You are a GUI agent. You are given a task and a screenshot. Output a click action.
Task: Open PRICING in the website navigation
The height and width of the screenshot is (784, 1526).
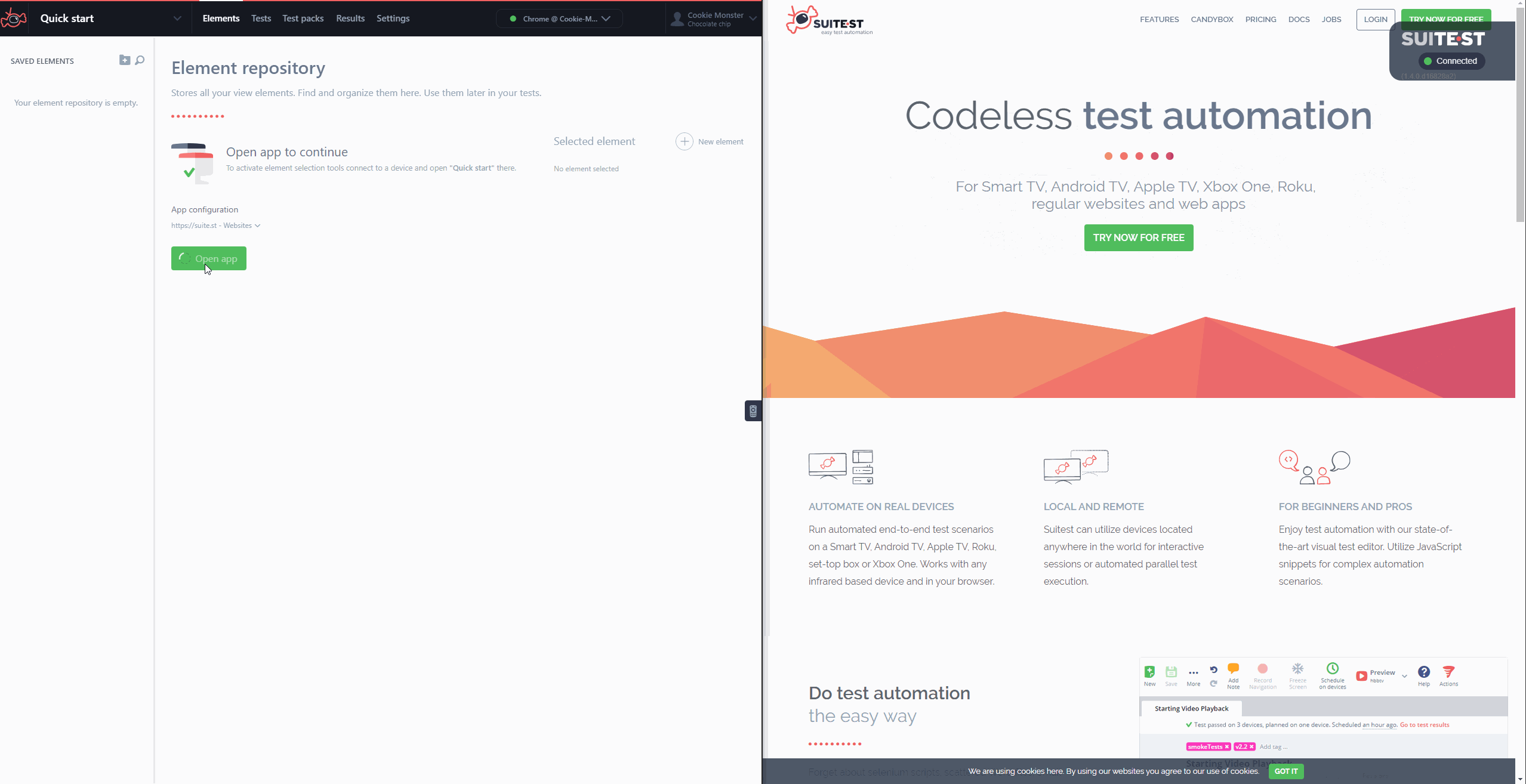(1260, 19)
